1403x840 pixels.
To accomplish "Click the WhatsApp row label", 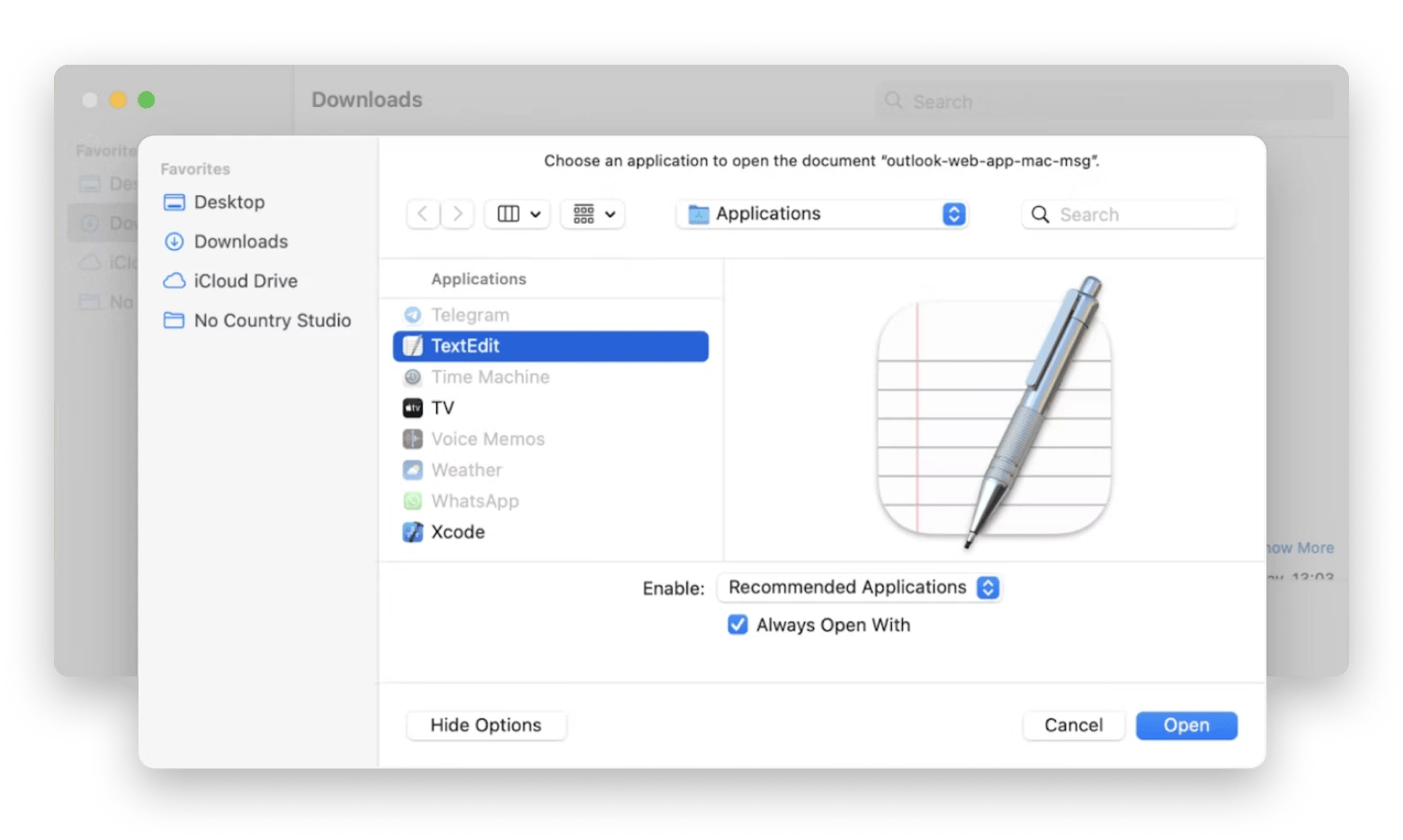I will pos(475,501).
